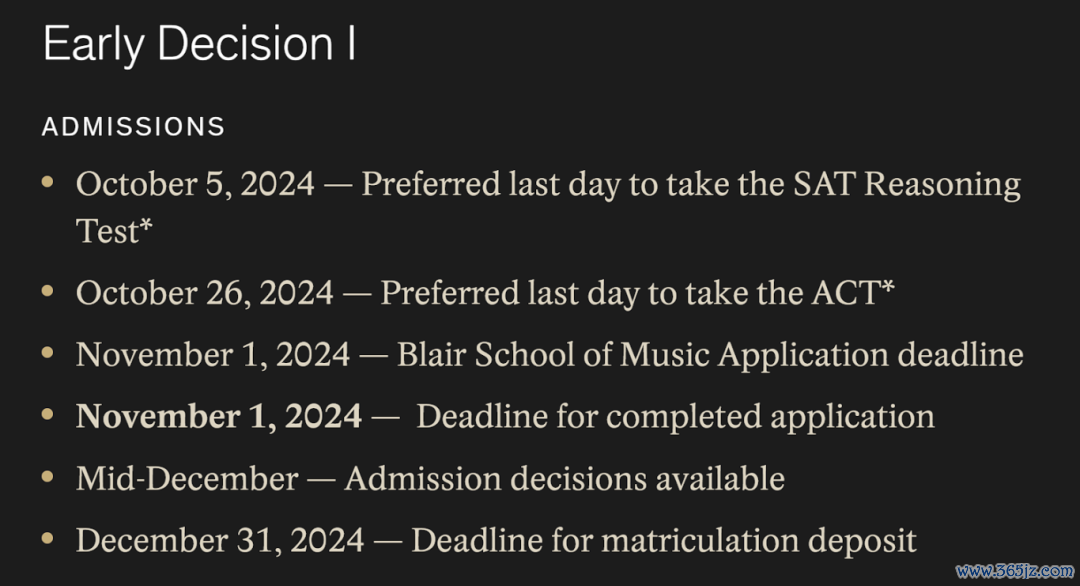The width and height of the screenshot is (1080, 586).
Task: Click the Early Decision I heading
Action: (199, 45)
